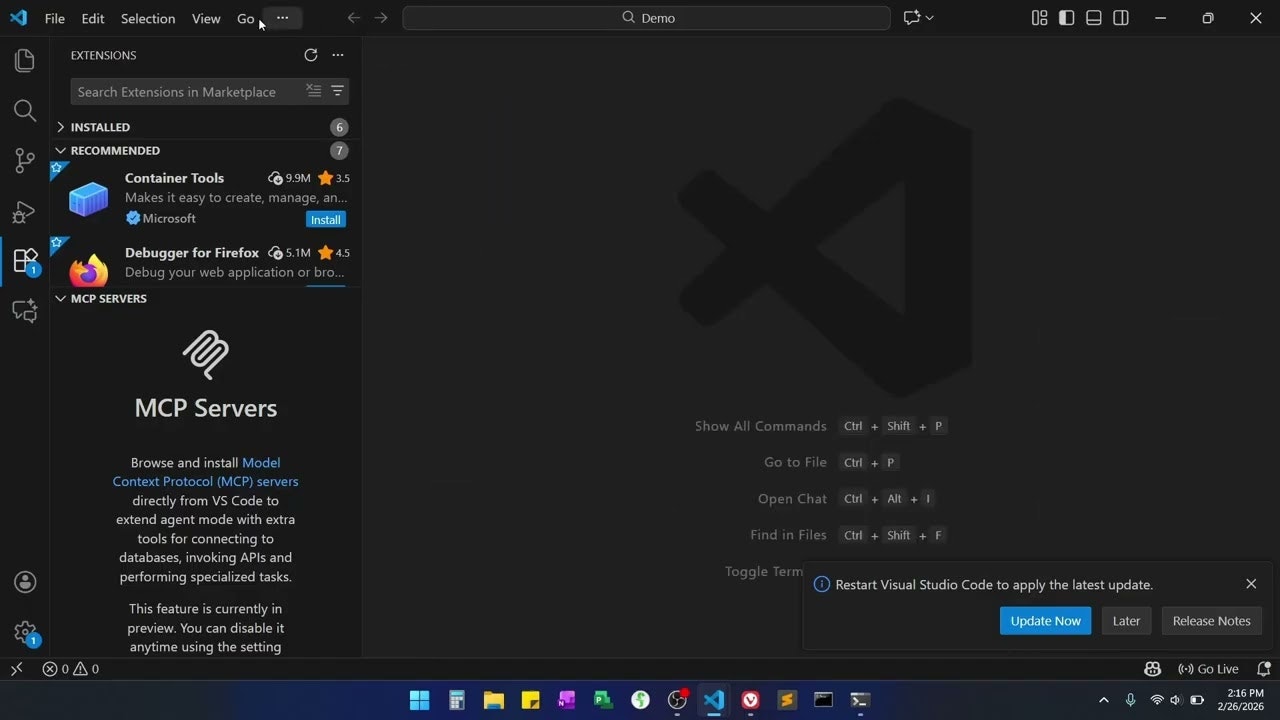This screenshot has width=1280, height=720.
Task: Open the Selection menu
Action: (x=148, y=18)
